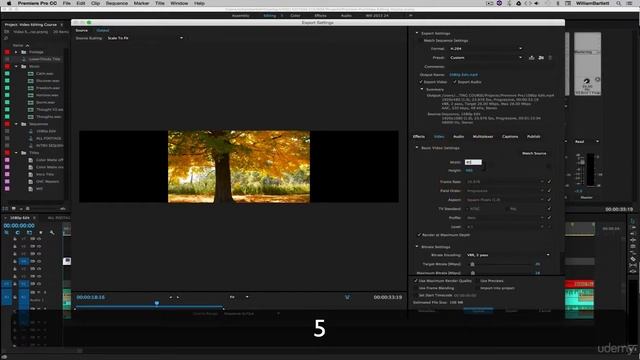Open the Format dropdown
Screen dimensions: 640x360
(x=485, y=49)
